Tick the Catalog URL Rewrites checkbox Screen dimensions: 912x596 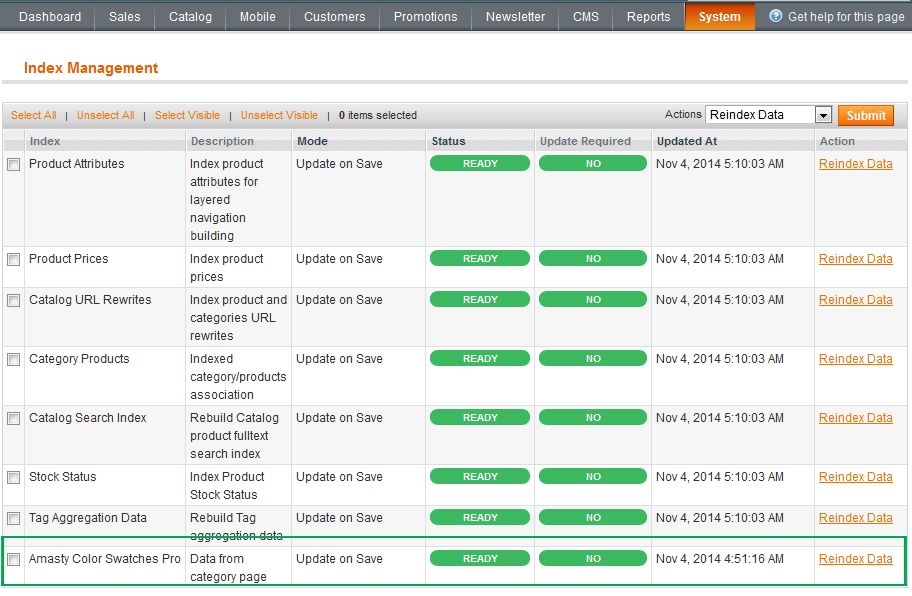pos(14,301)
